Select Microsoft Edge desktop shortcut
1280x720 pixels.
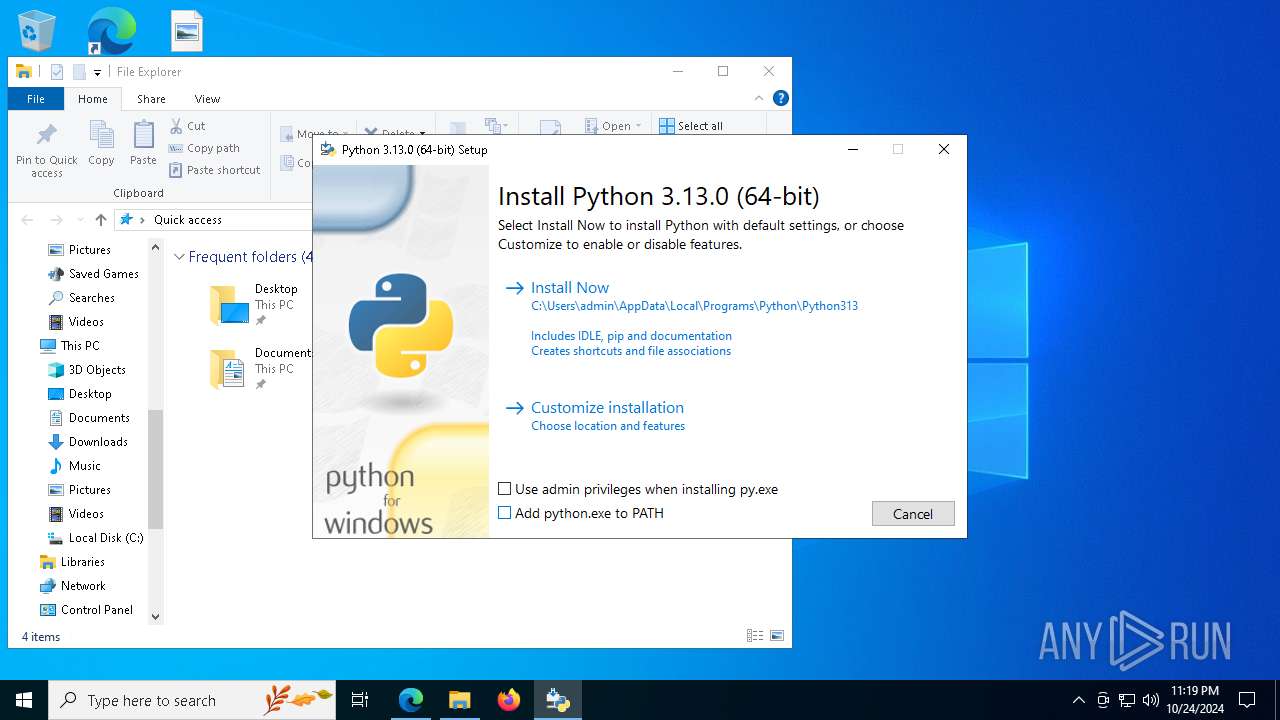(x=111, y=31)
